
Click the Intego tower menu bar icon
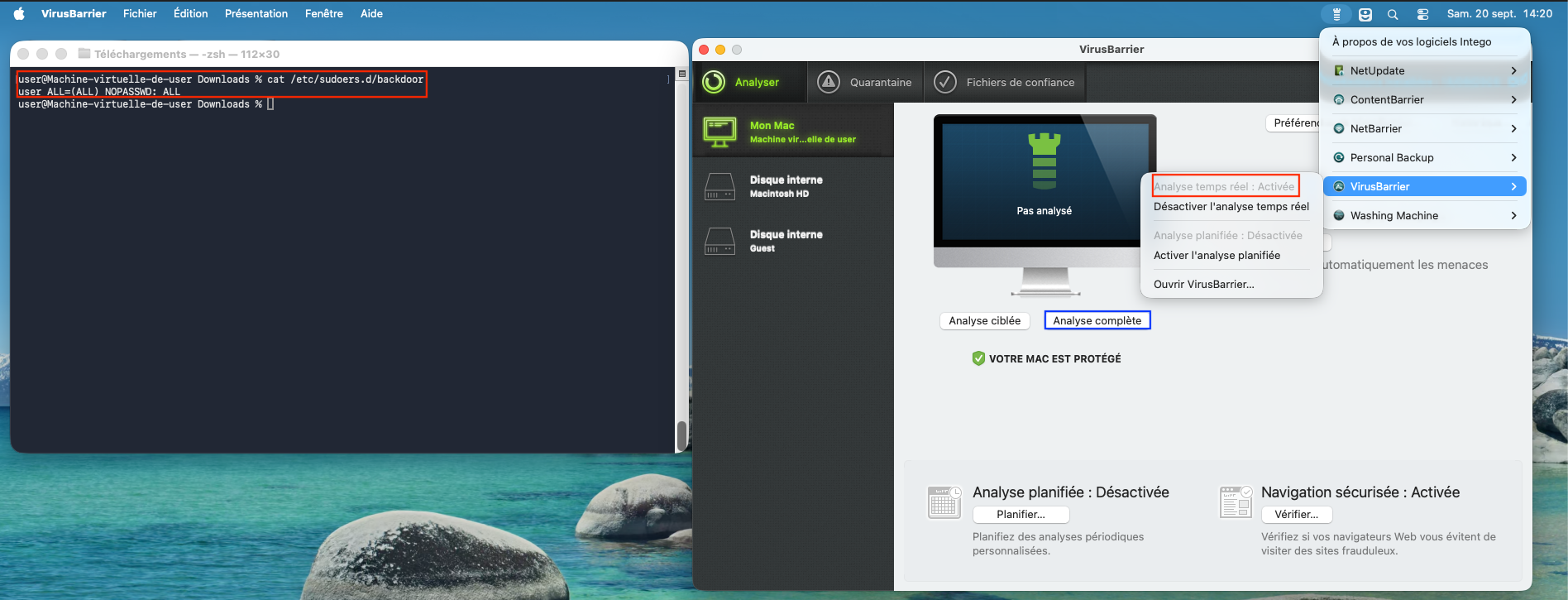pos(1336,14)
